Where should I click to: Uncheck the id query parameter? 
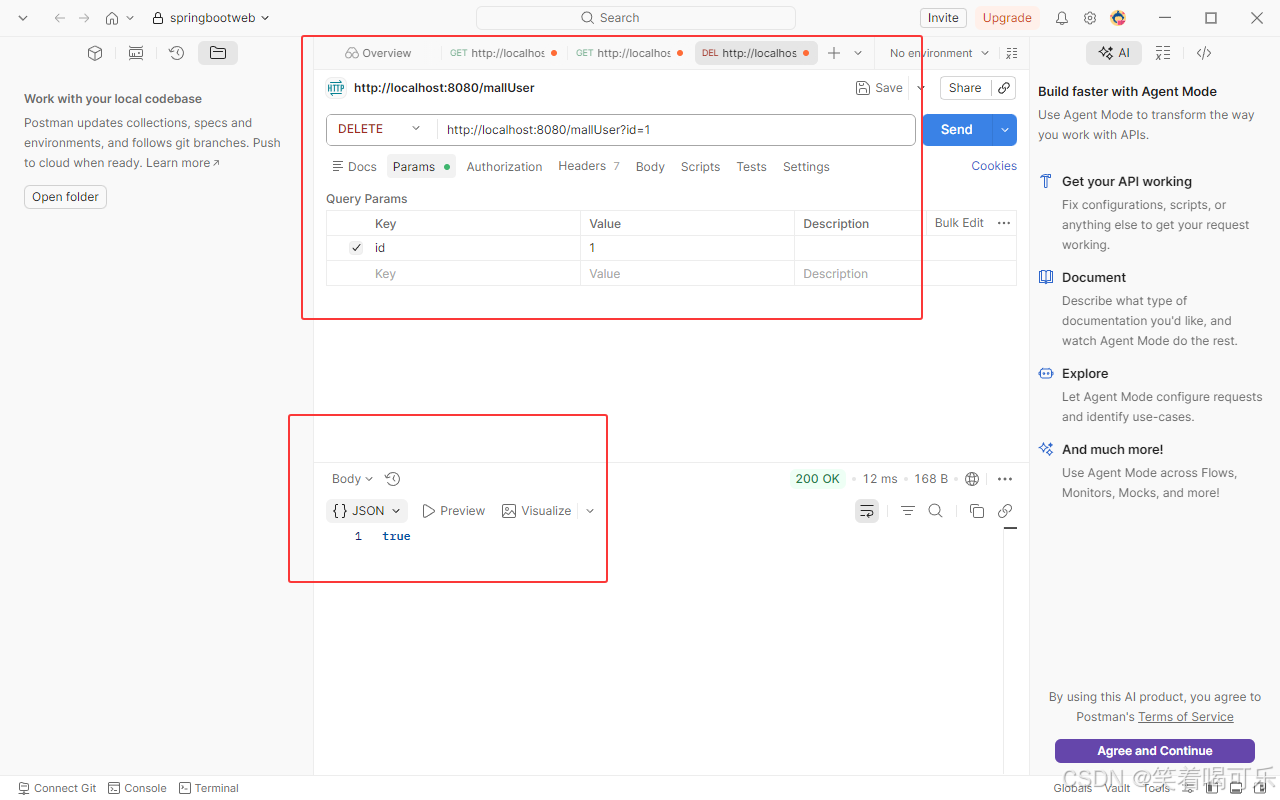[356, 248]
